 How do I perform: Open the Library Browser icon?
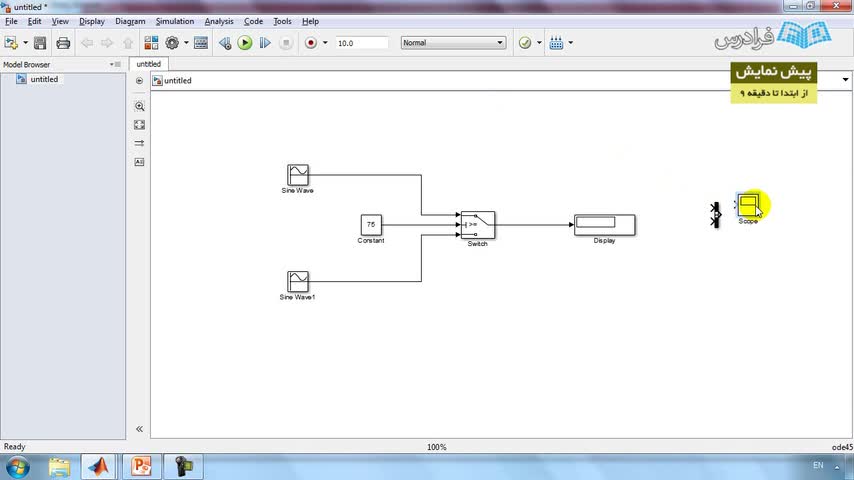tap(151, 42)
